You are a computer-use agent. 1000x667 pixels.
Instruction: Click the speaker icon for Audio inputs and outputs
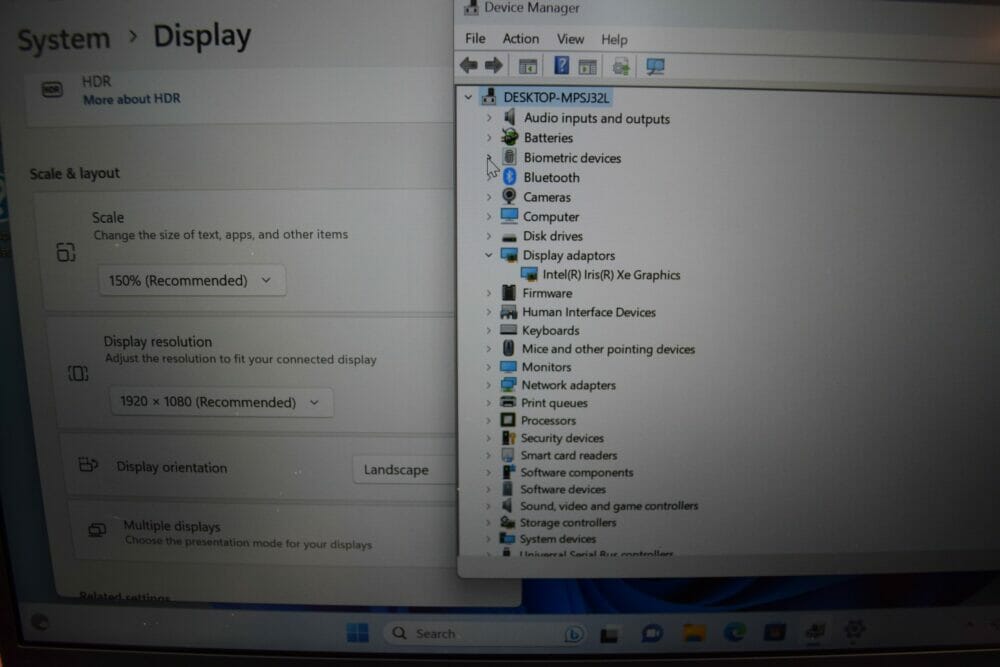tap(509, 117)
